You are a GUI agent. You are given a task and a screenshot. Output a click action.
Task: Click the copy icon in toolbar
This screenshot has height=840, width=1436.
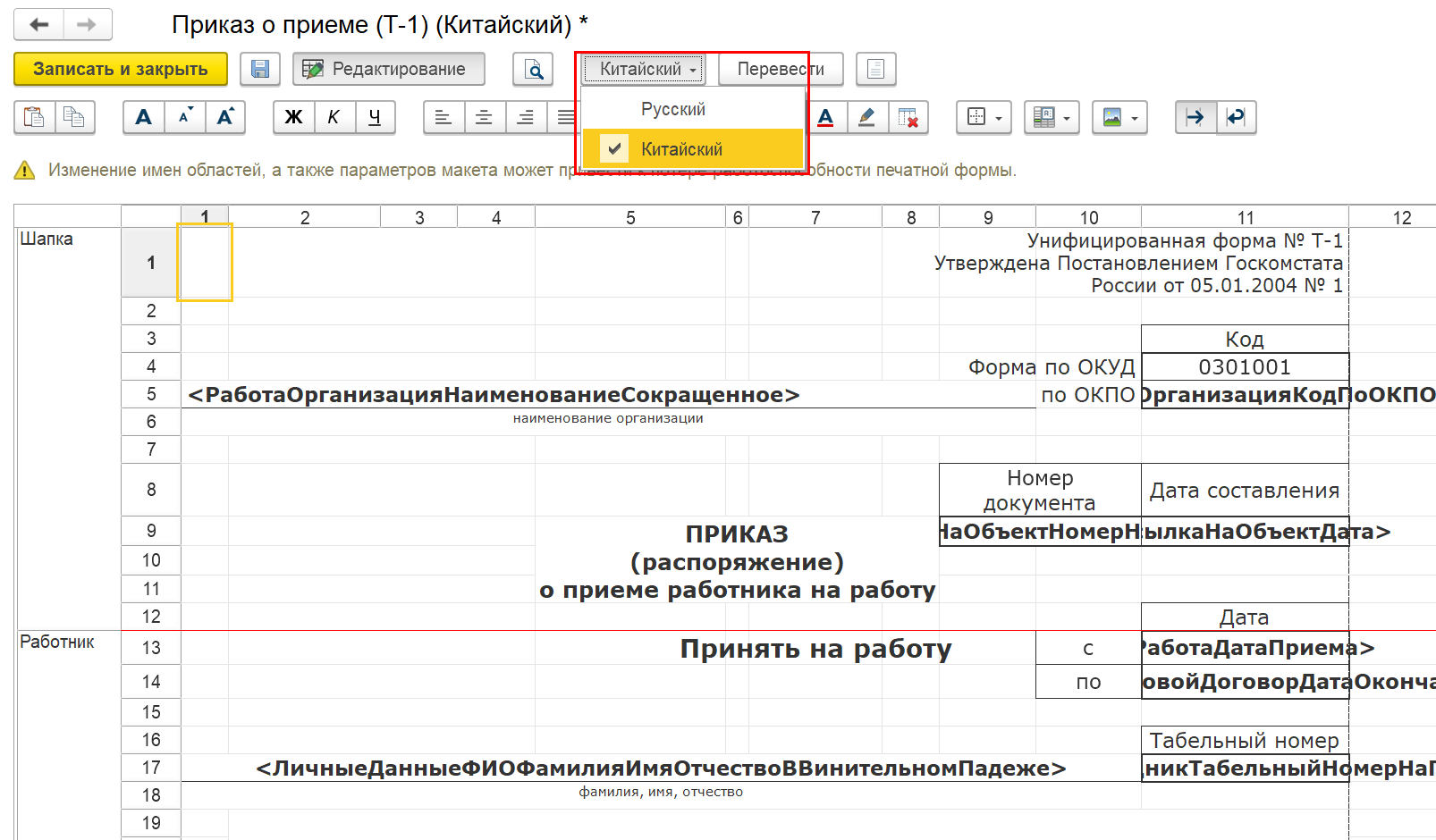click(75, 117)
